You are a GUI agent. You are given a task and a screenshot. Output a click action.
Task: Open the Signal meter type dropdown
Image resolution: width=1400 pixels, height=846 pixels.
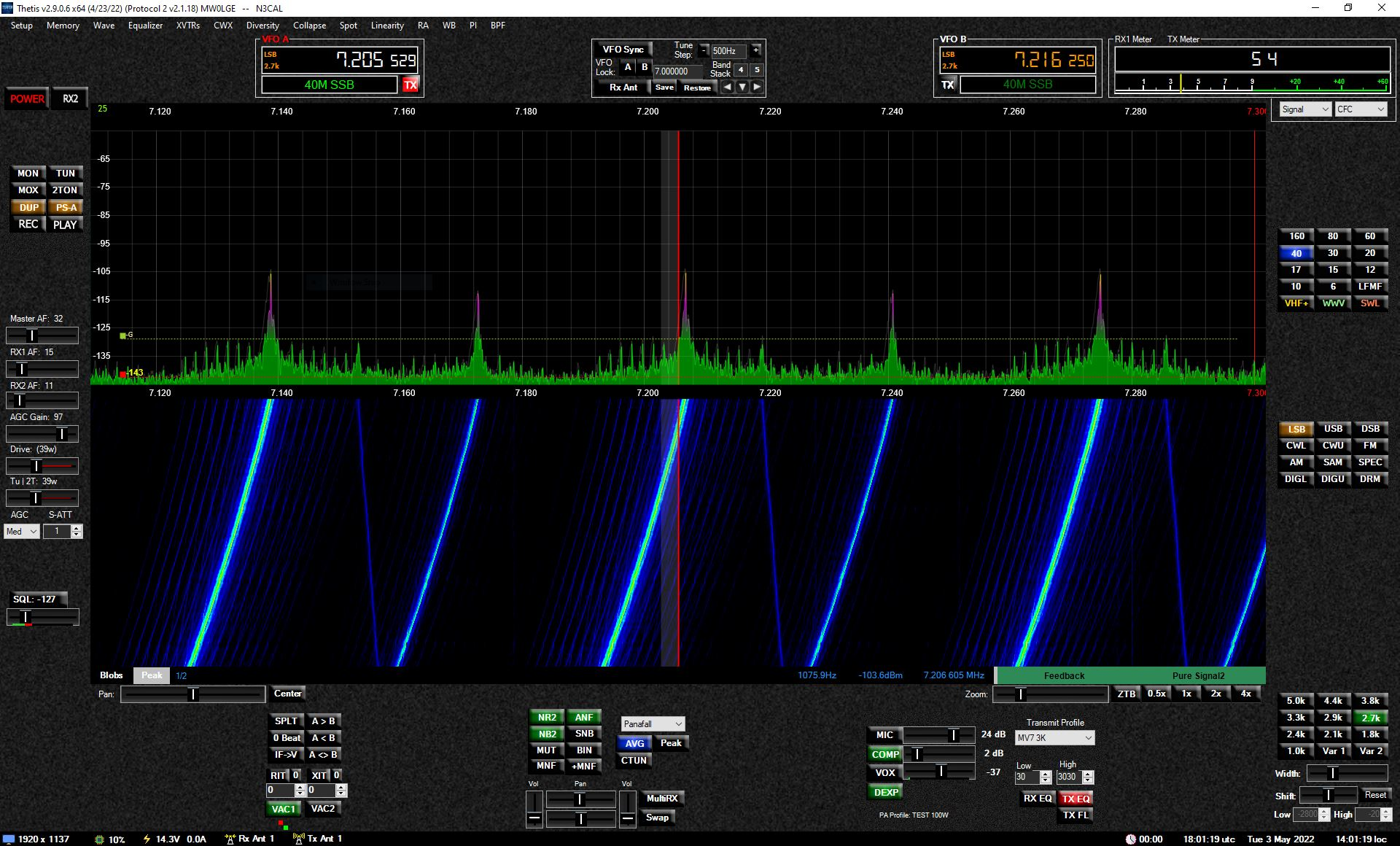point(1304,109)
